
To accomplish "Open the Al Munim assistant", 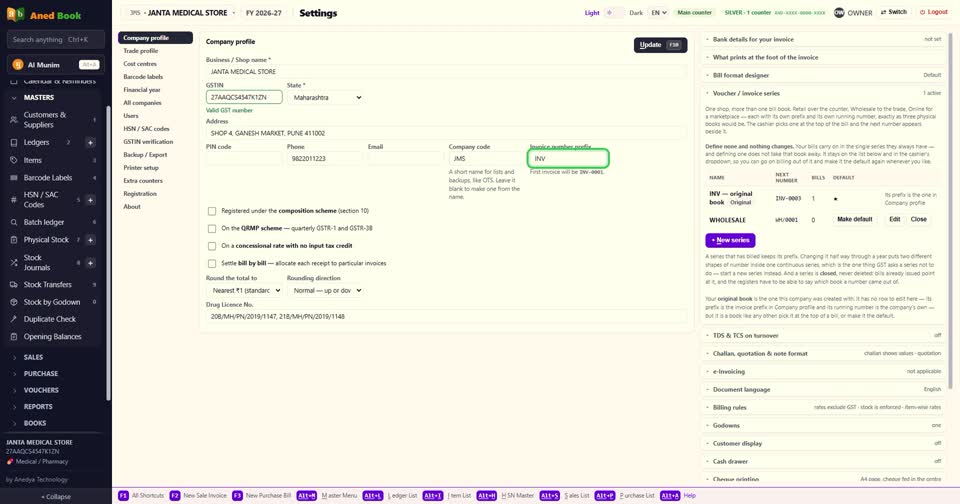I will click(56, 64).
